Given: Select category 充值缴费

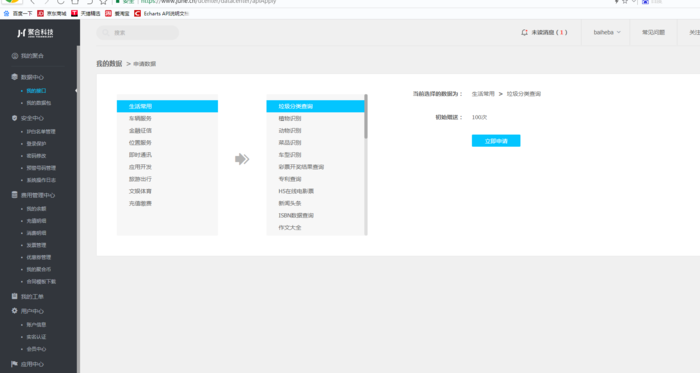Looking at the screenshot, I should 167,203.
